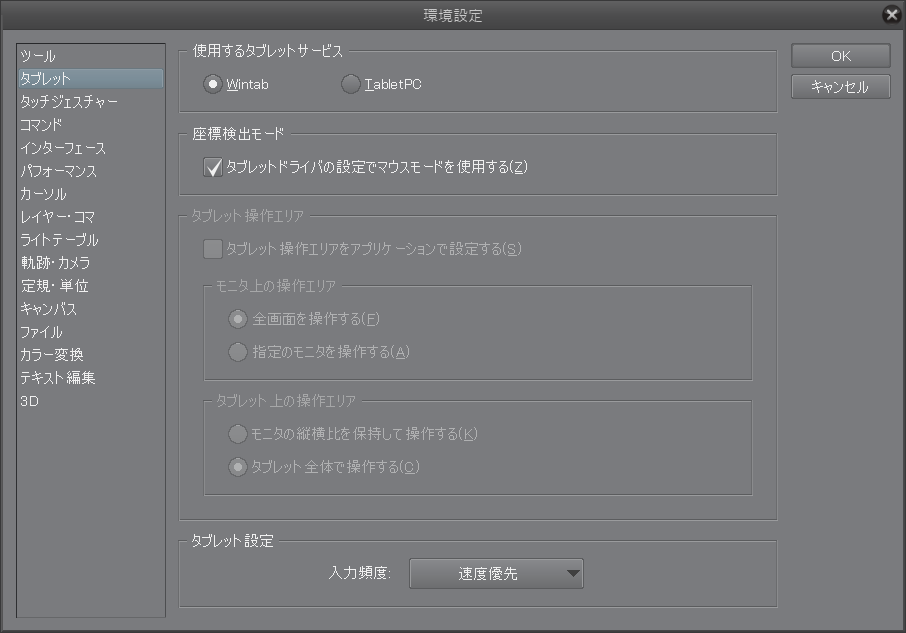Close the 環境設定 dialog
The width and height of the screenshot is (906, 633).
coord(892,14)
